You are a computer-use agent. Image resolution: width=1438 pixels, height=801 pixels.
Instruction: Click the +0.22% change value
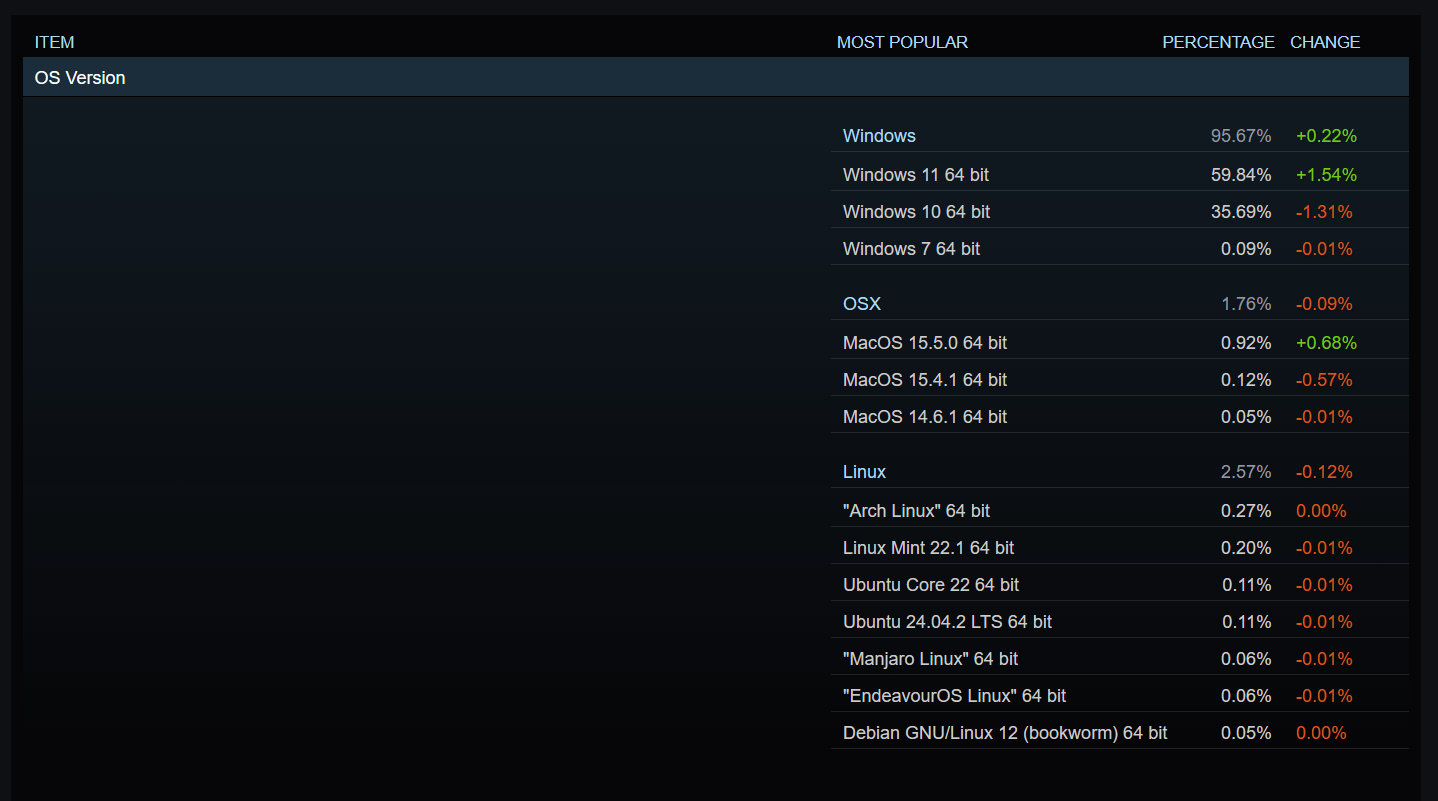tap(1326, 136)
